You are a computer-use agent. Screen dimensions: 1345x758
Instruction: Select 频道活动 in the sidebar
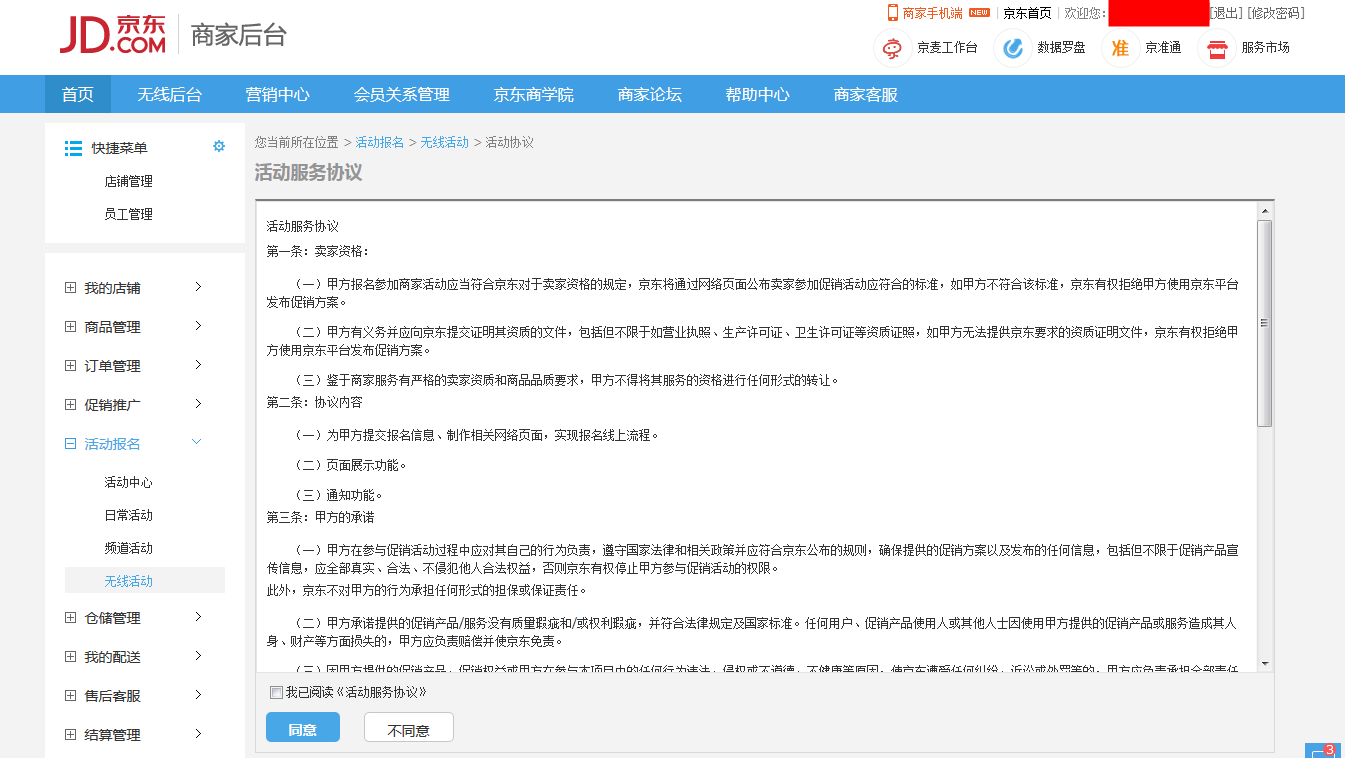coord(128,548)
